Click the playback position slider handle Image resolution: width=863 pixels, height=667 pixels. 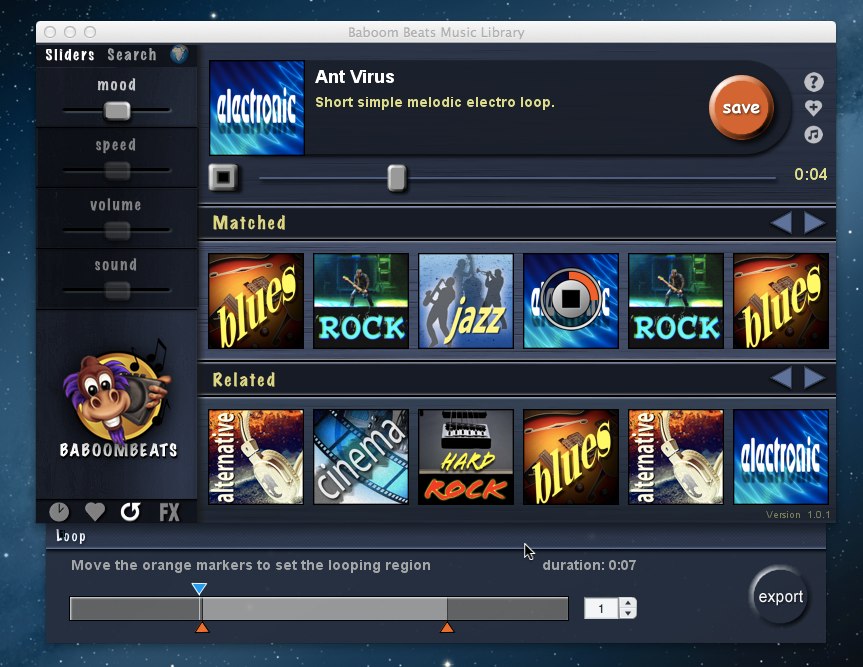click(x=397, y=178)
